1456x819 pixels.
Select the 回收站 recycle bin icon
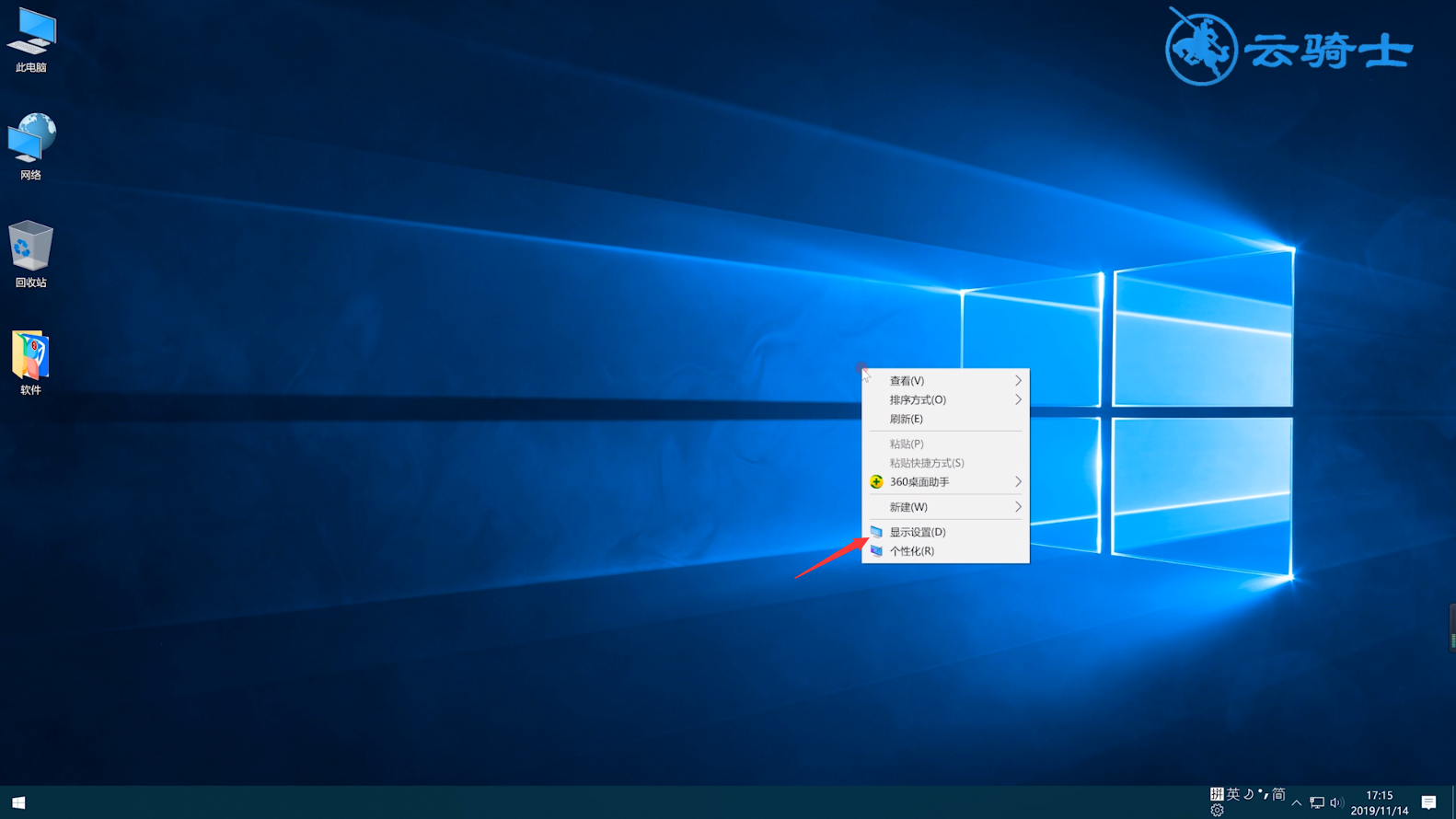point(31,255)
